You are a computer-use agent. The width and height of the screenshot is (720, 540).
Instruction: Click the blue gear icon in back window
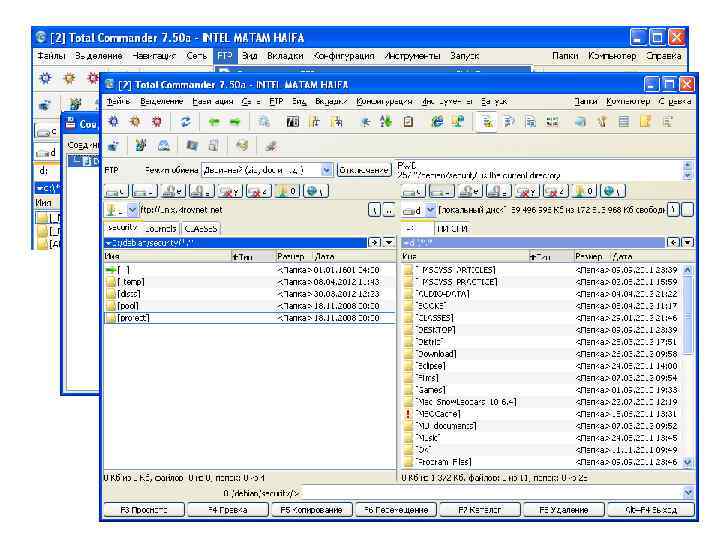coord(45,78)
